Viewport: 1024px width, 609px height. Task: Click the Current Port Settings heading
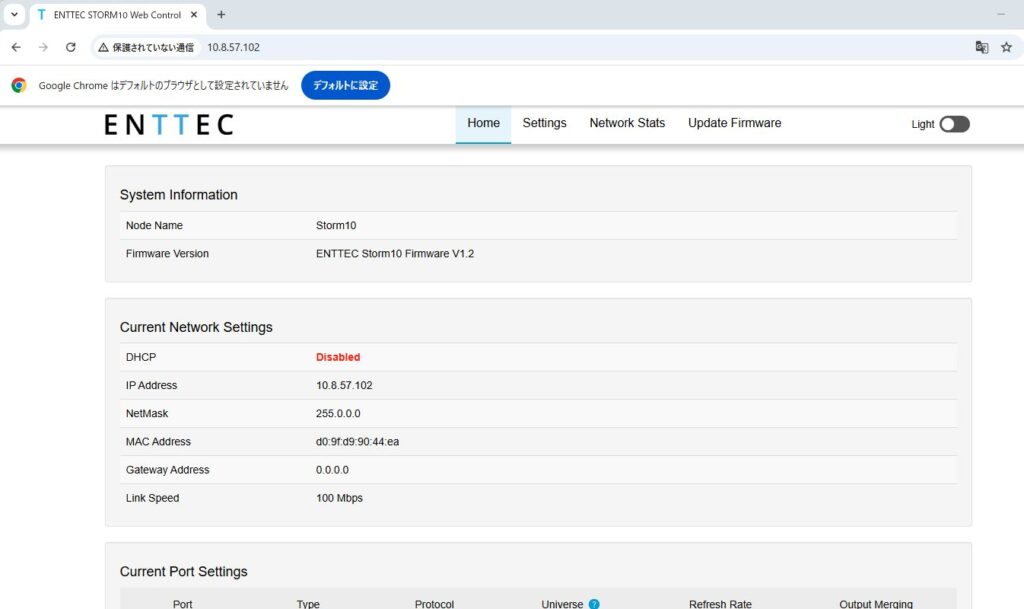pos(184,571)
